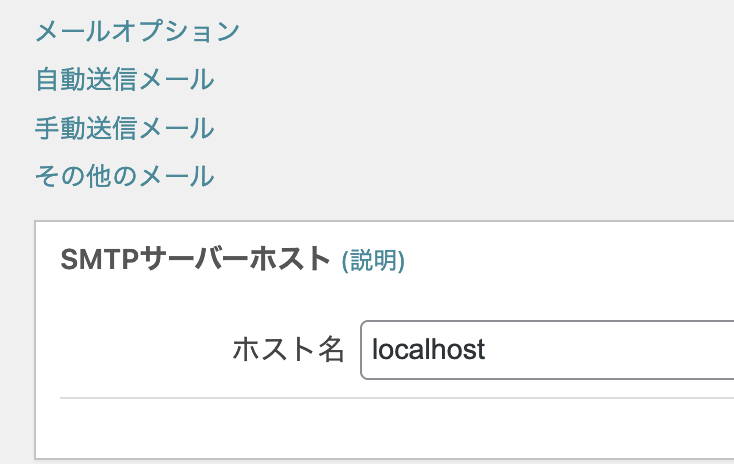Click the divider line below hostname row
The image size is (734, 464).
click(x=397, y=398)
